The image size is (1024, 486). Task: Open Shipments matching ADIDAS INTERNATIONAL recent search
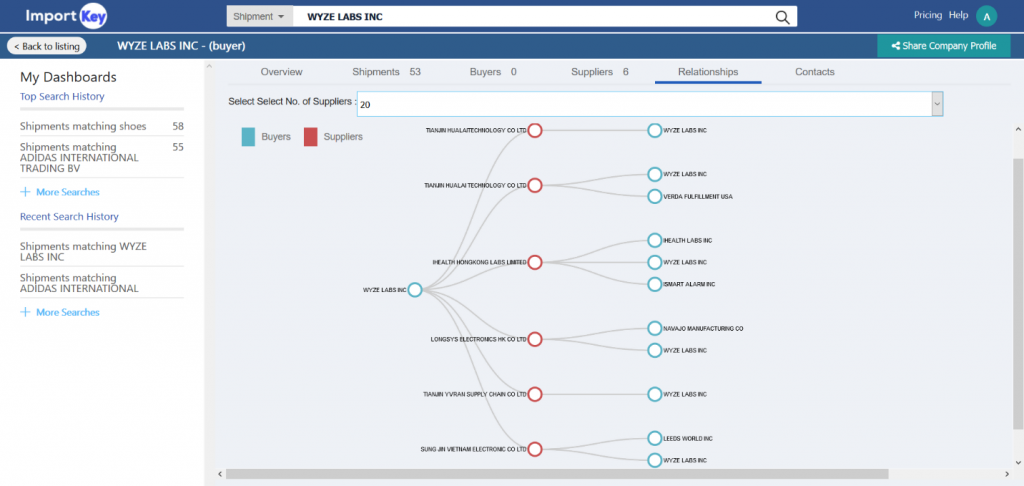click(x=79, y=283)
